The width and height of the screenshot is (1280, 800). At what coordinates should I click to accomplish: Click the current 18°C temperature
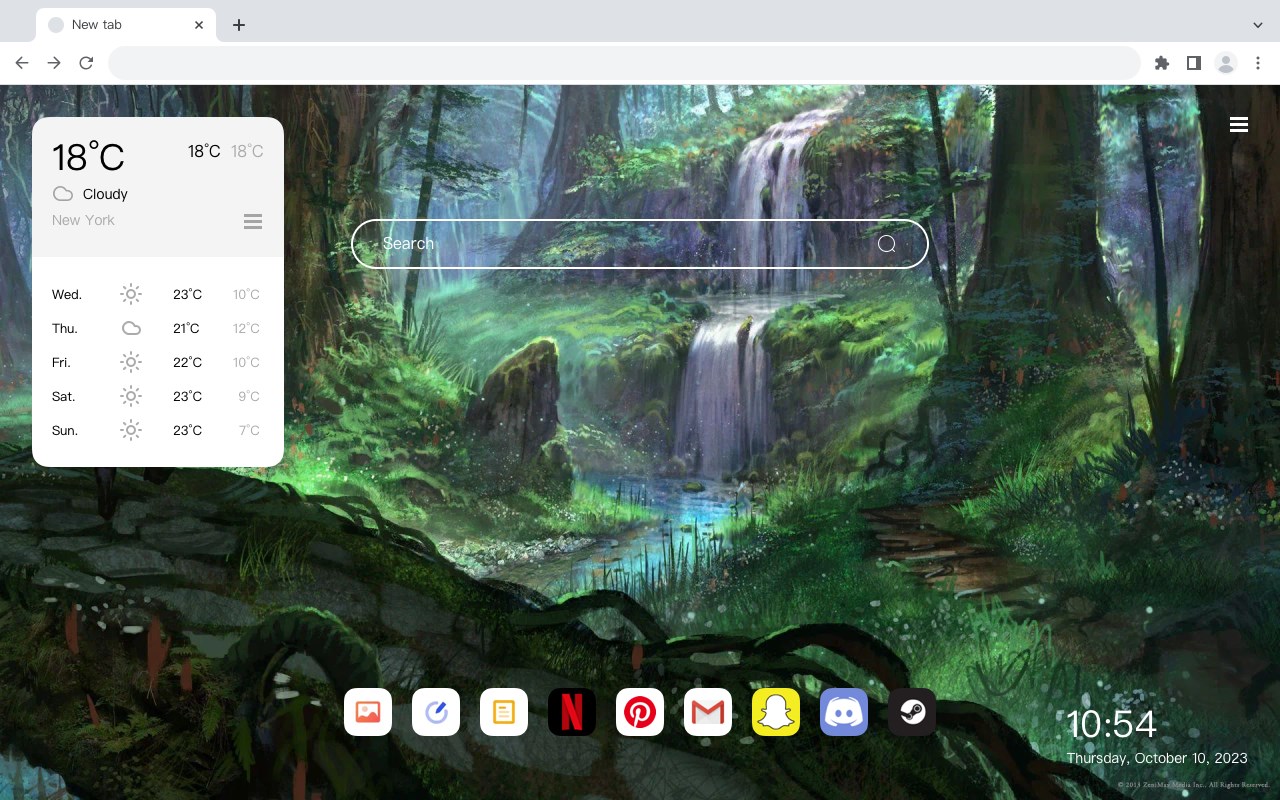88,157
